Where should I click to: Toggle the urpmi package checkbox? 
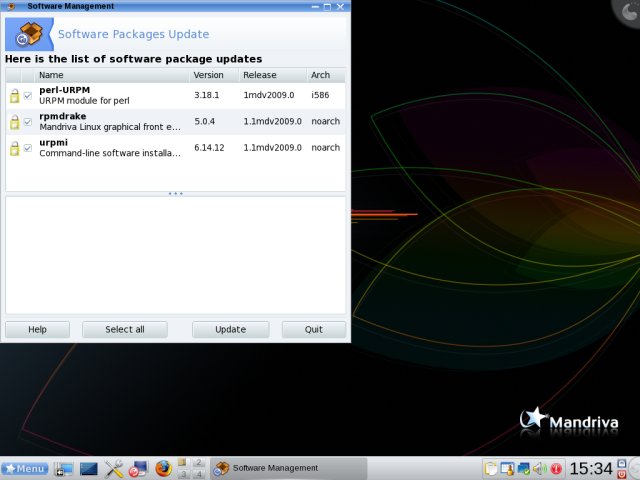tap(28, 149)
